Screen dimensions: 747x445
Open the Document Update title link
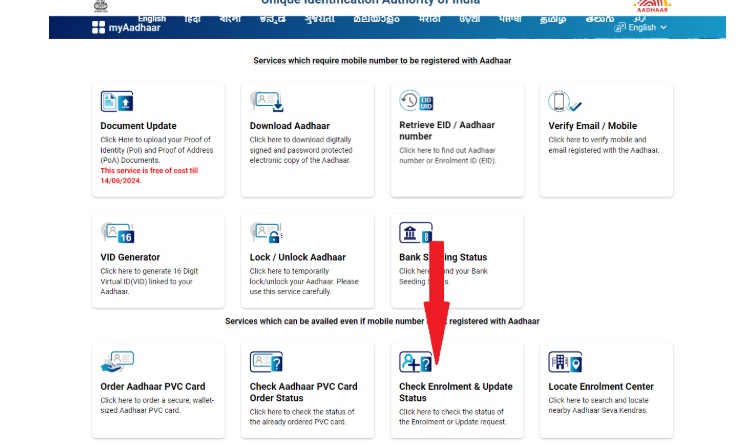pyautogui.click(x=138, y=126)
